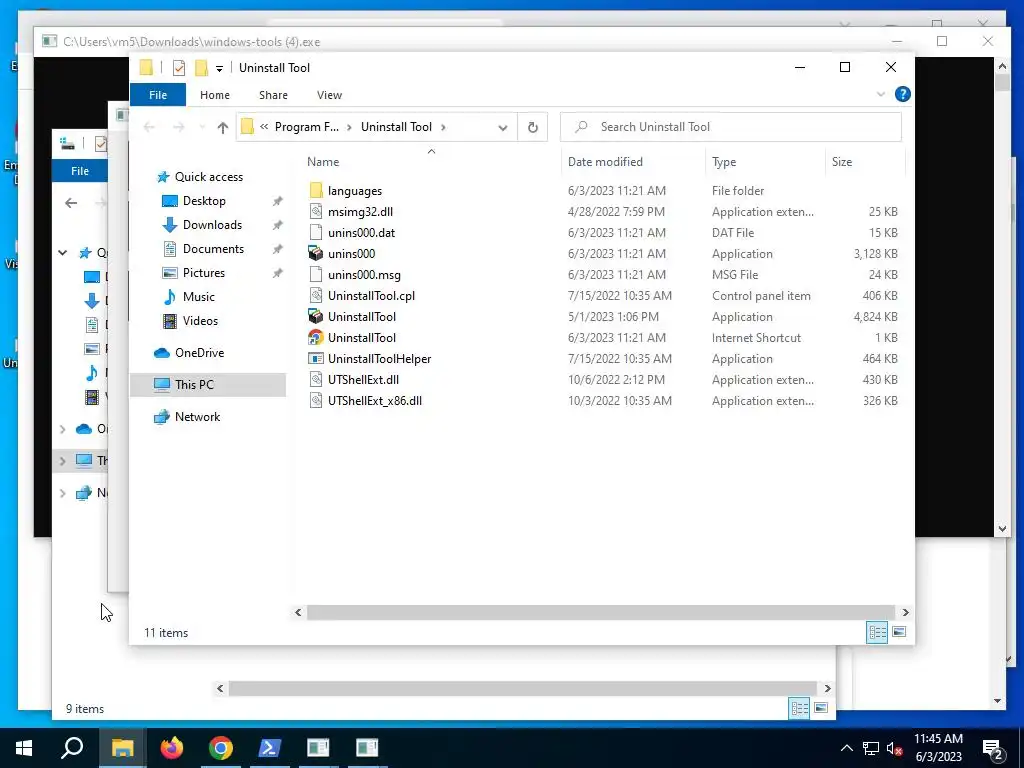The height and width of the screenshot is (768, 1024).
Task: Collapse Quick access in background Explorer window
Action: point(63,252)
